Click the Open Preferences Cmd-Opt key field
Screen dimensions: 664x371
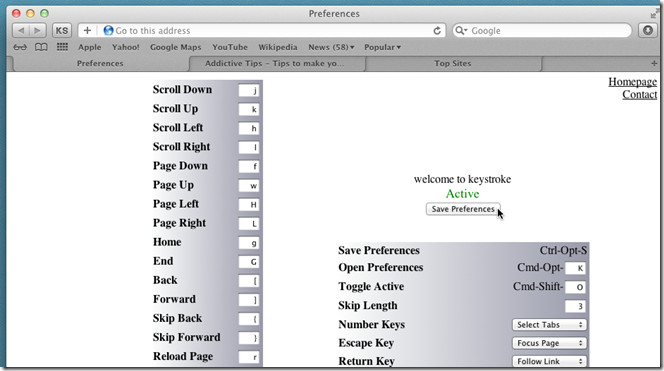coord(575,268)
